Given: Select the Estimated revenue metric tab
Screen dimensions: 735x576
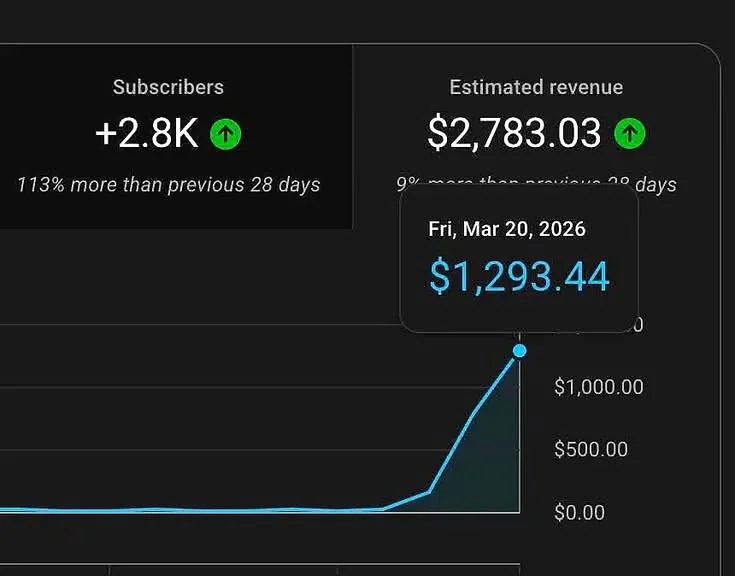Looking at the screenshot, I should click(536, 136).
